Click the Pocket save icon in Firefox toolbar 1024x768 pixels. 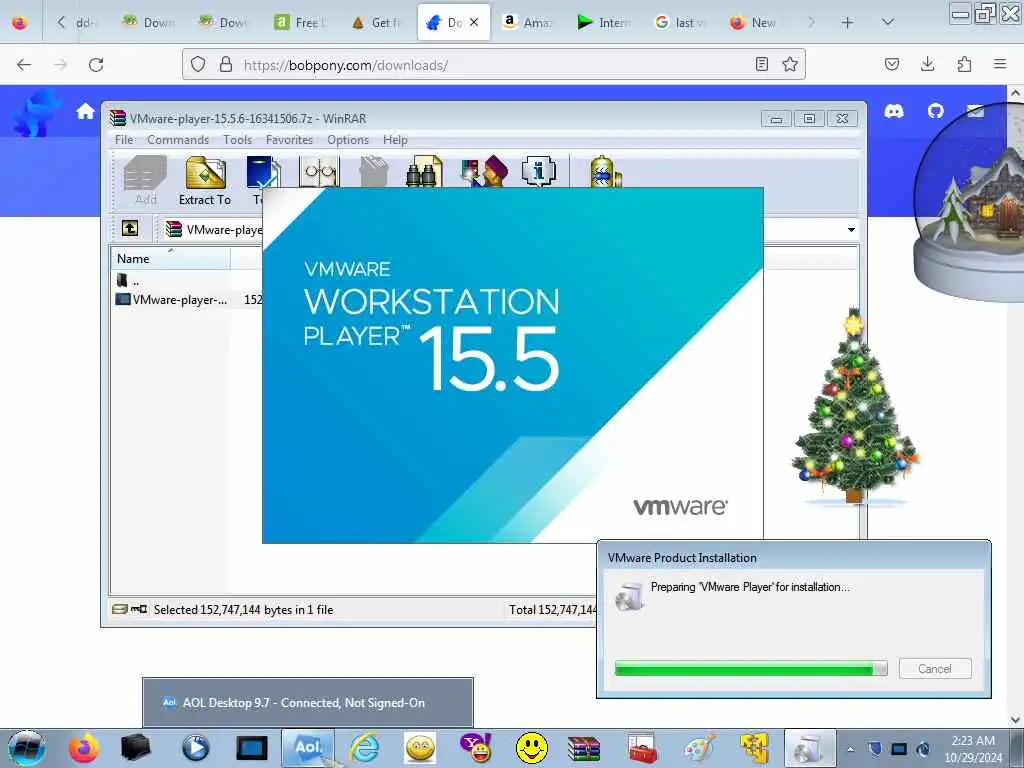click(891, 64)
